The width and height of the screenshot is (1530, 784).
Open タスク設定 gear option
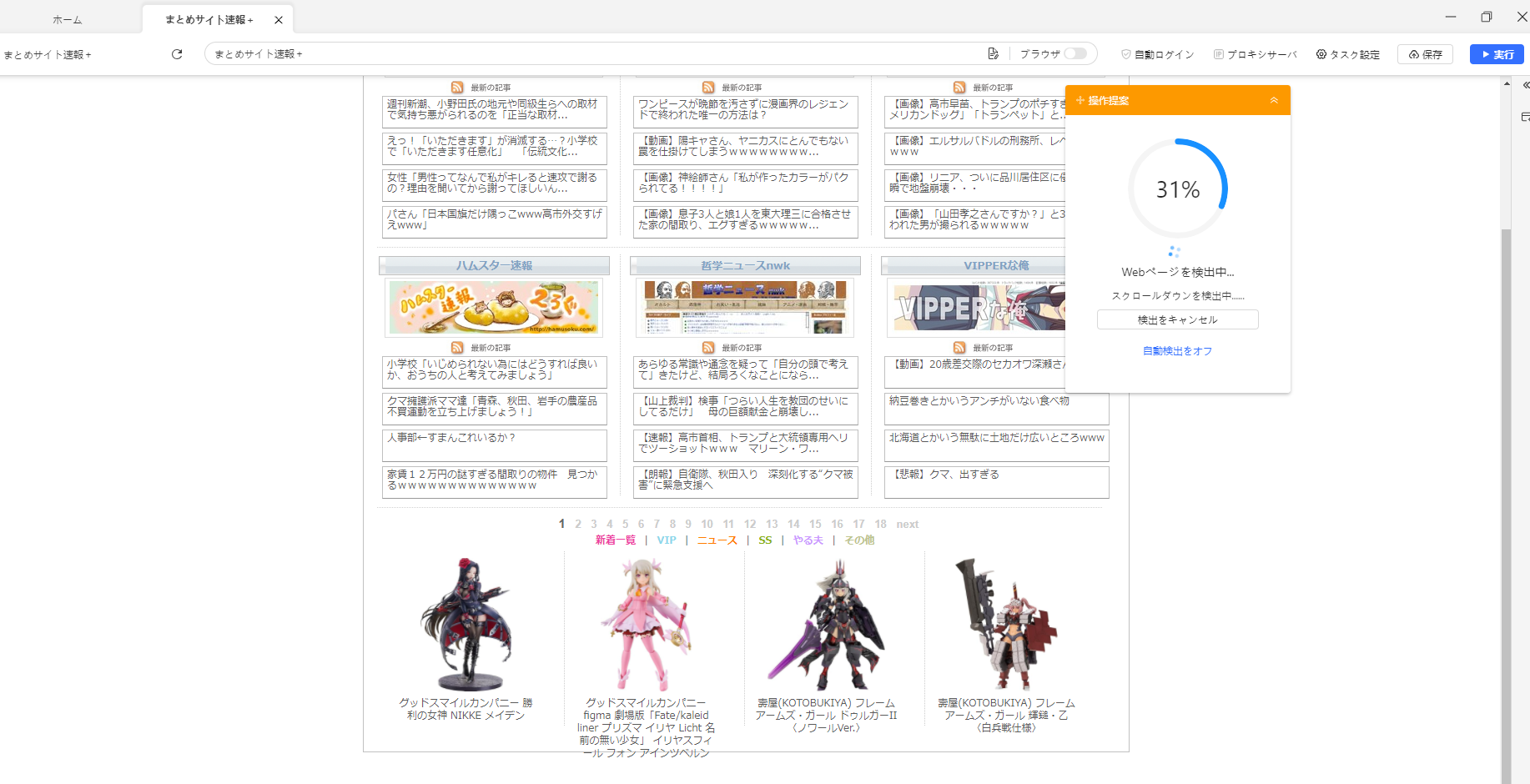1347,54
